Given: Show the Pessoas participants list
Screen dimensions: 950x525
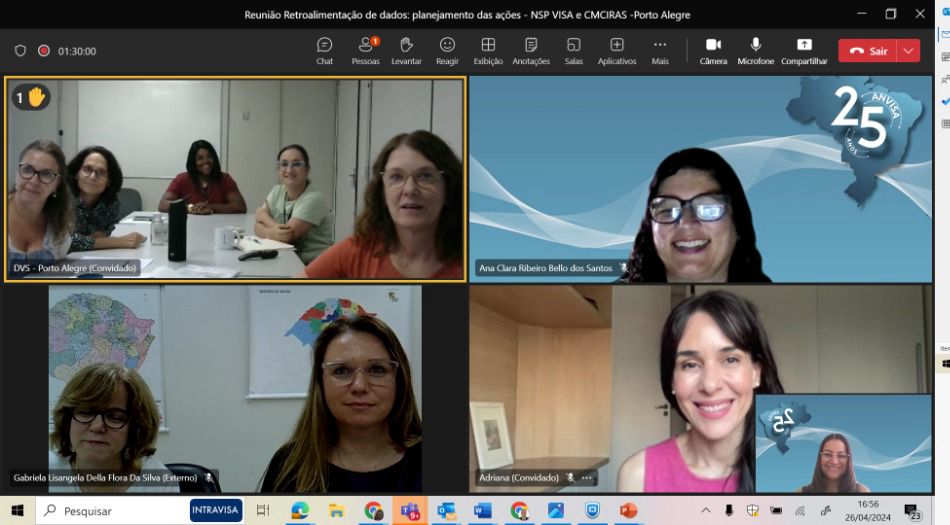Looking at the screenshot, I should [366, 51].
